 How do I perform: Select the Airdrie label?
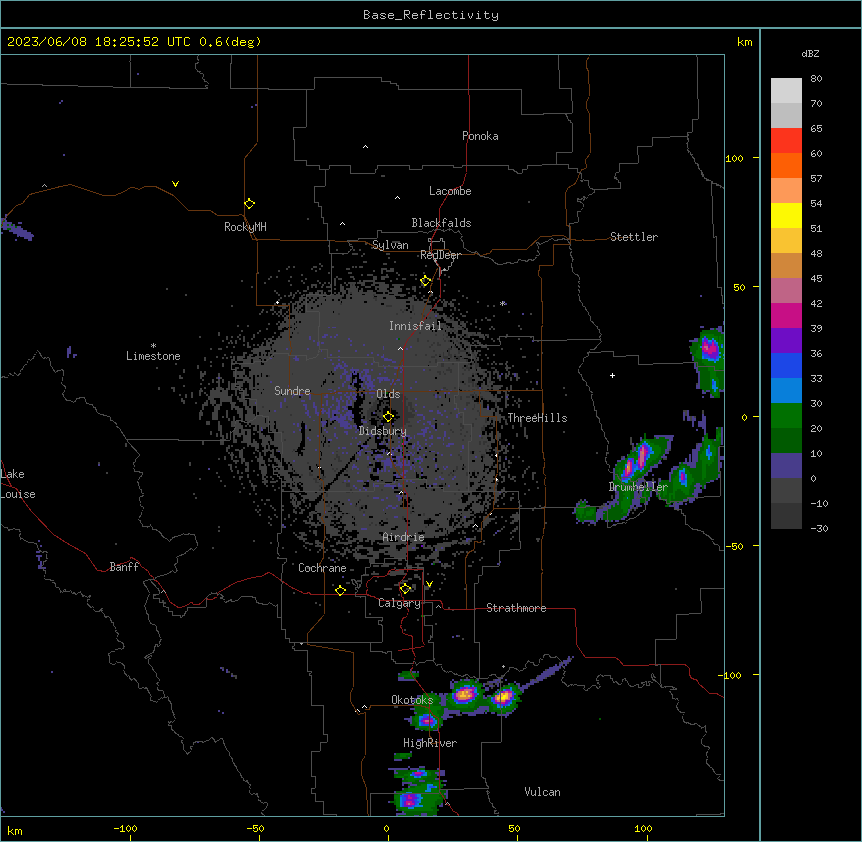coord(404,537)
